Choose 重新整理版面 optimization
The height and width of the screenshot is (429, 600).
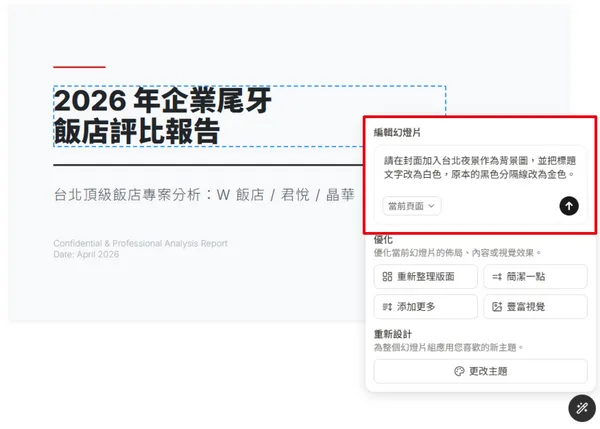(x=426, y=276)
